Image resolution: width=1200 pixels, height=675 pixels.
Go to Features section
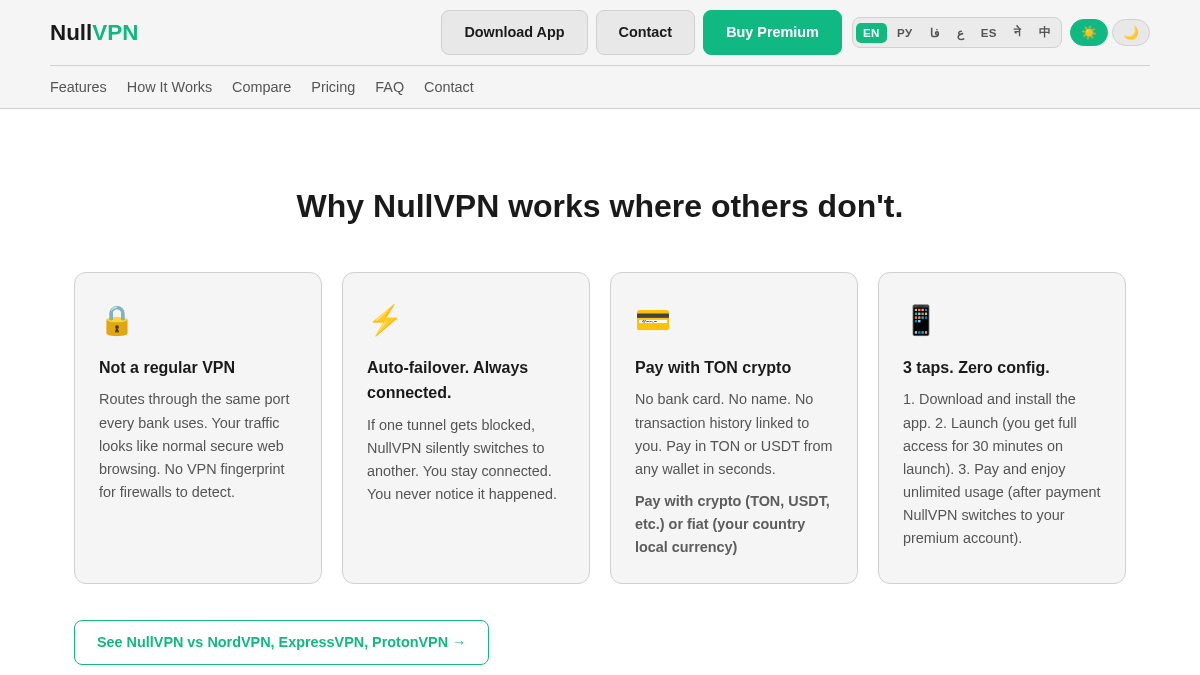click(x=78, y=87)
